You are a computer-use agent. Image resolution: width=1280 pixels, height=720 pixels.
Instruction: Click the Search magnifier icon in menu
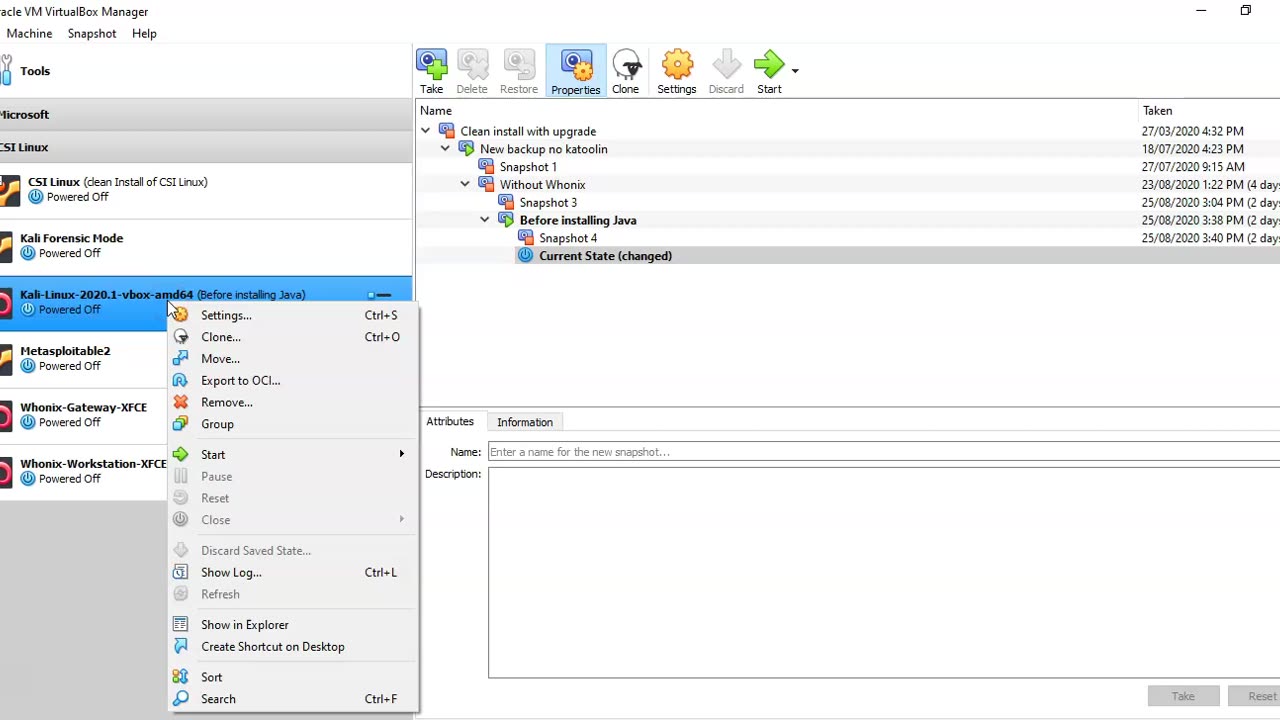(180, 699)
